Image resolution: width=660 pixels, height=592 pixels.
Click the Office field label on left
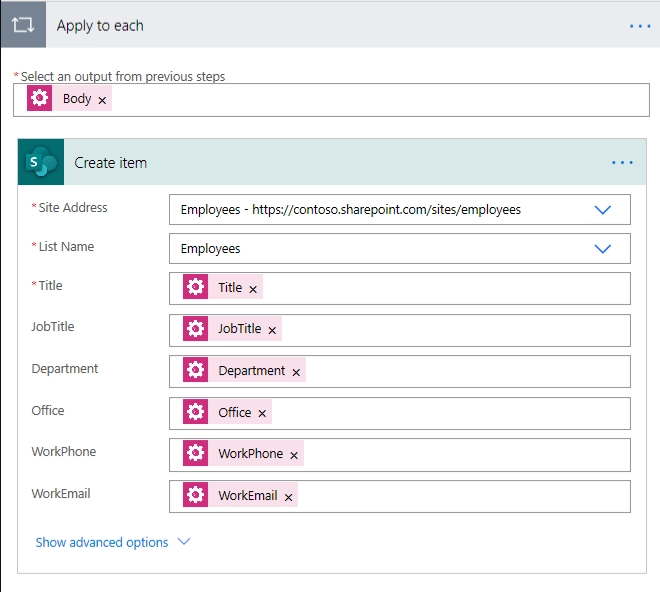click(x=48, y=411)
